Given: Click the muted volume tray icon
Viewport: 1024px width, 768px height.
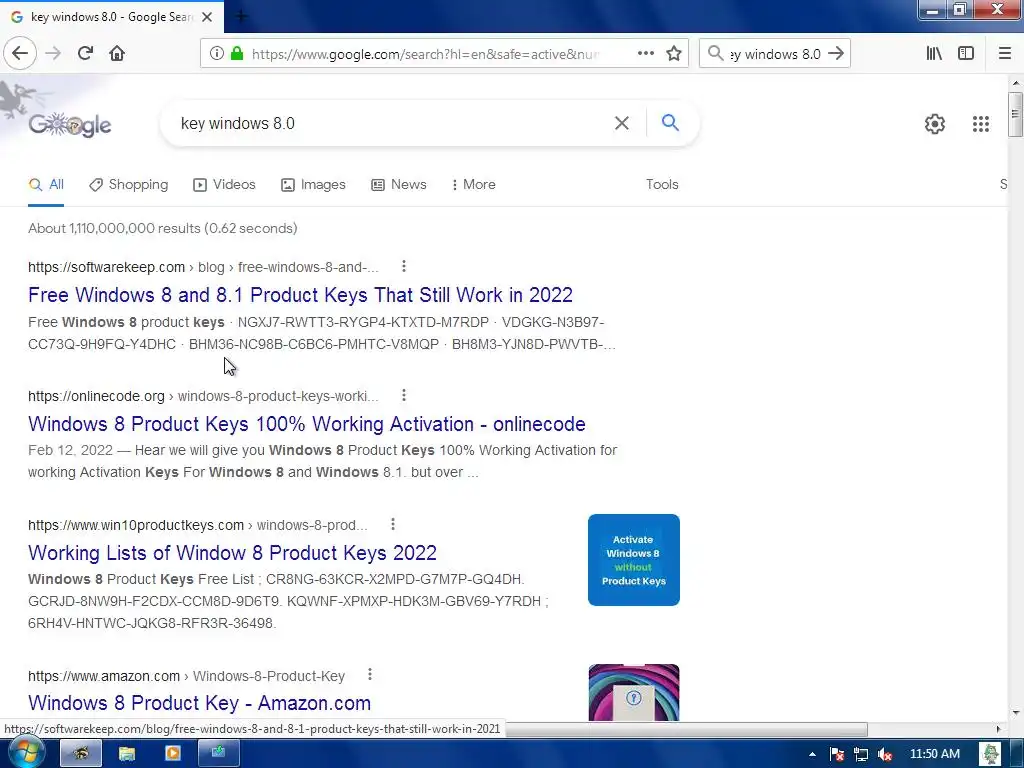Looking at the screenshot, I should (885, 755).
